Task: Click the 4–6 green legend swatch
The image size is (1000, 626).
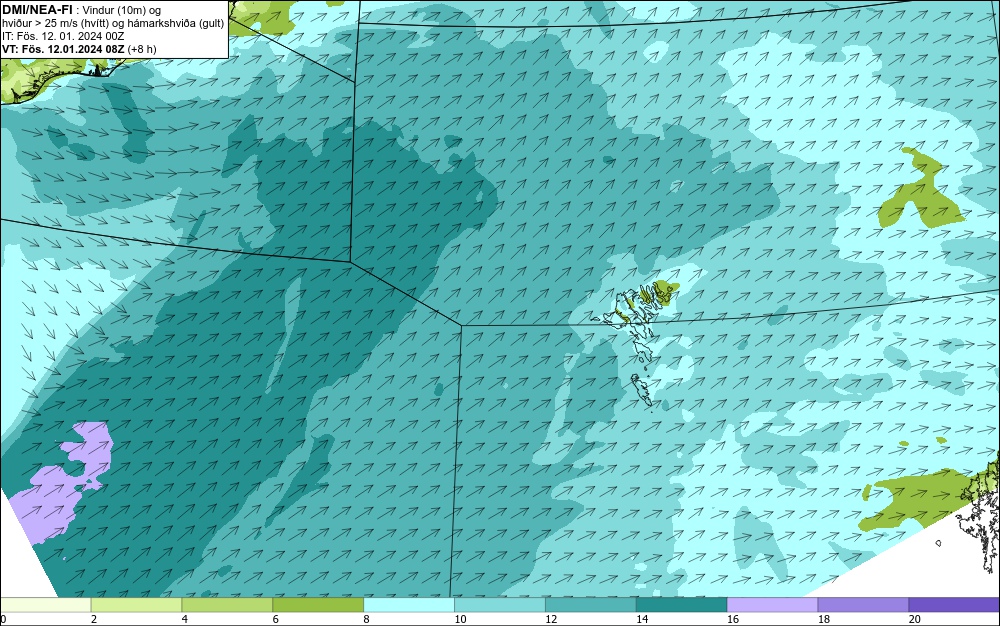Action: (227, 605)
